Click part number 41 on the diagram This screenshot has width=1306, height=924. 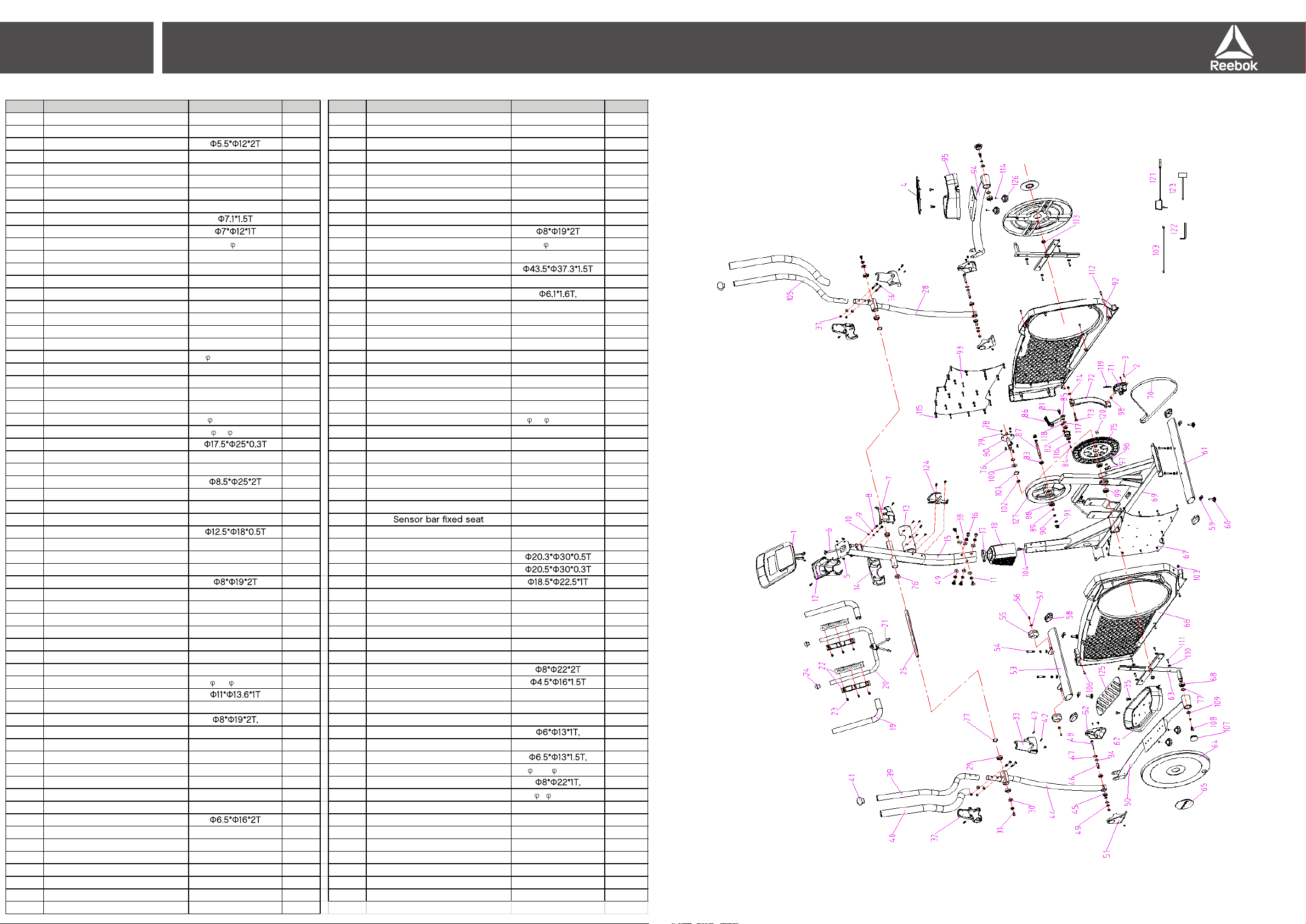tap(852, 778)
